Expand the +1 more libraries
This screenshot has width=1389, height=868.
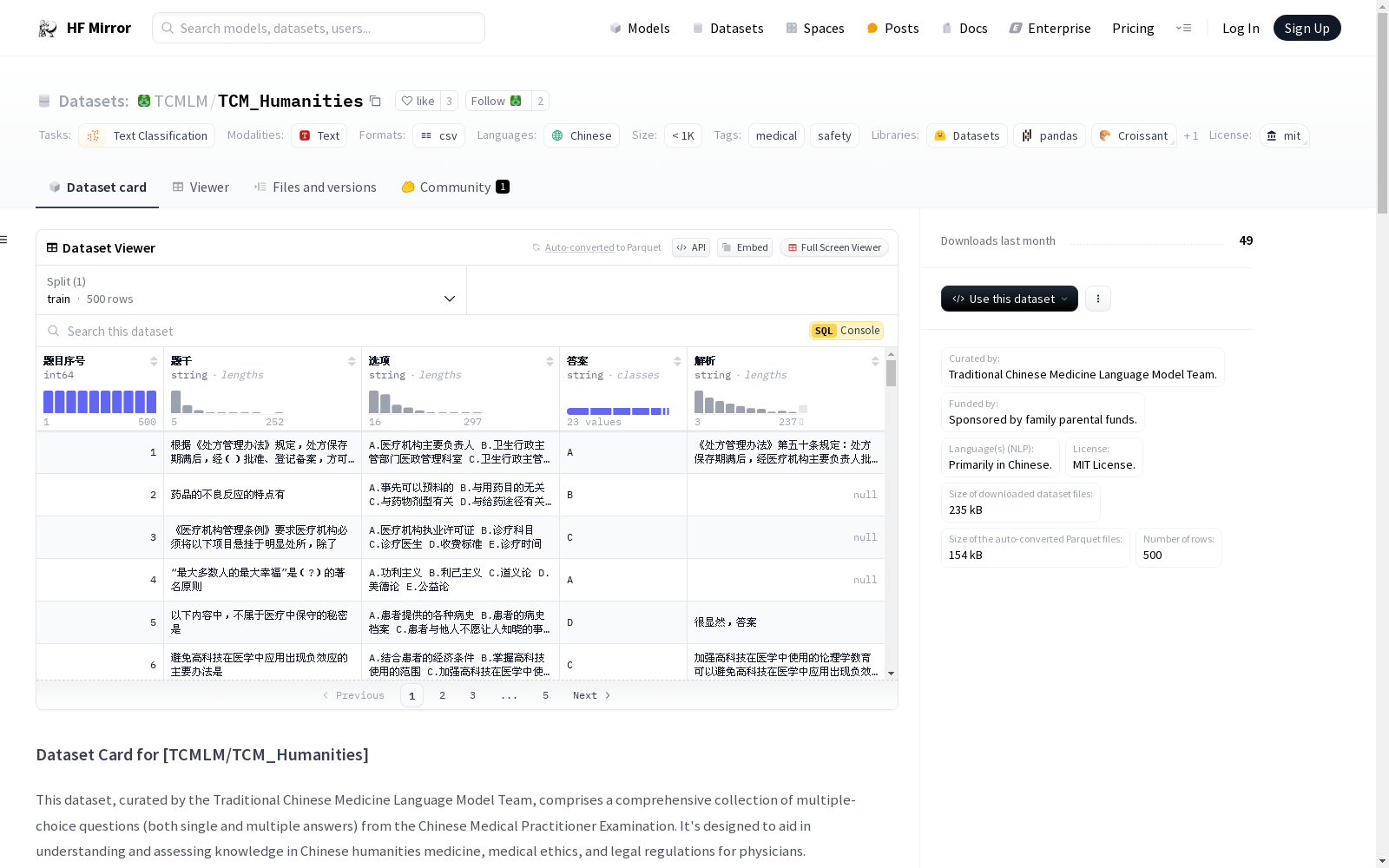[1191, 136]
